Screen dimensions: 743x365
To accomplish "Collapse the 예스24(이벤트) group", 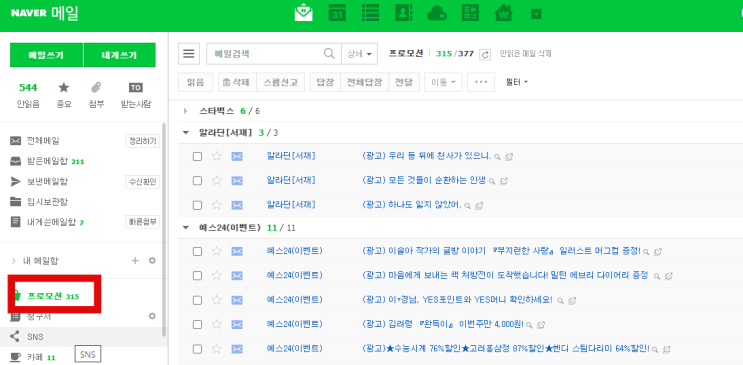I will pos(185,228).
